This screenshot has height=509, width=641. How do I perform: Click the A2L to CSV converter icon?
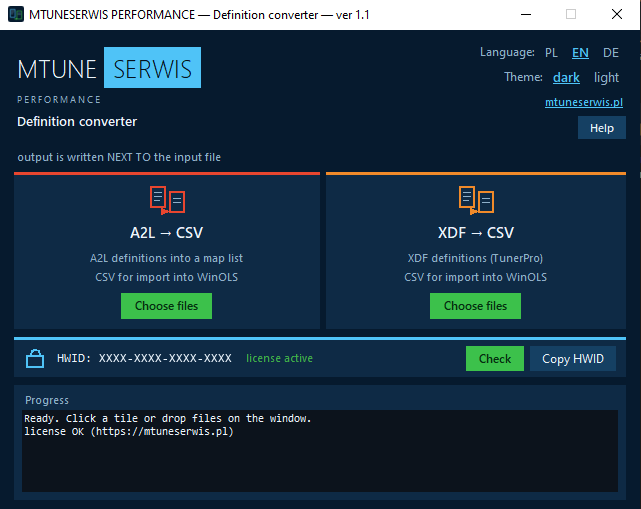pos(167,200)
